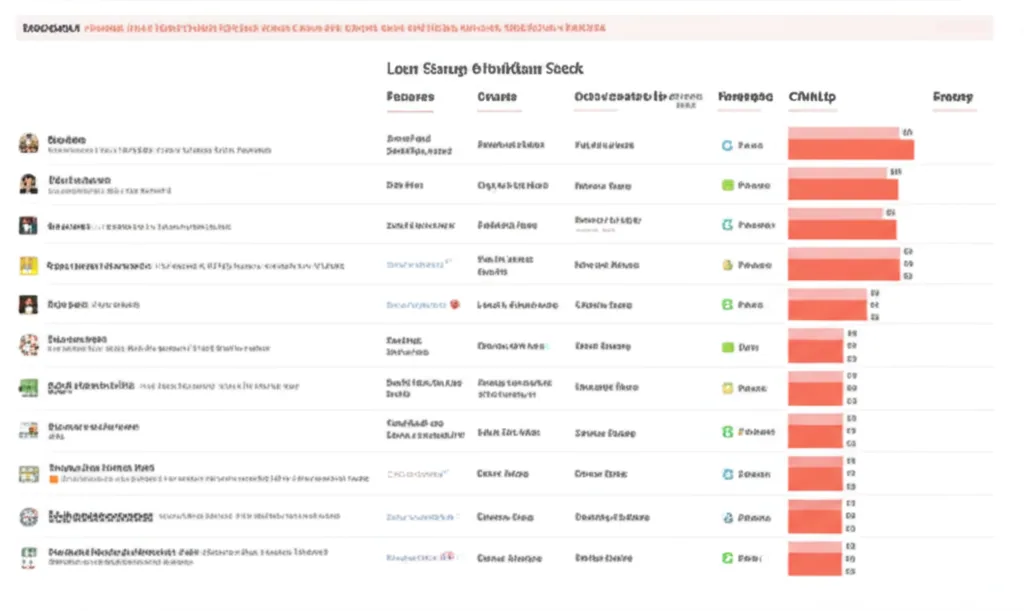This screenshot has width=1024, height=611.
Task: Click the first row's avatar icon
Action: click(28, 144)
